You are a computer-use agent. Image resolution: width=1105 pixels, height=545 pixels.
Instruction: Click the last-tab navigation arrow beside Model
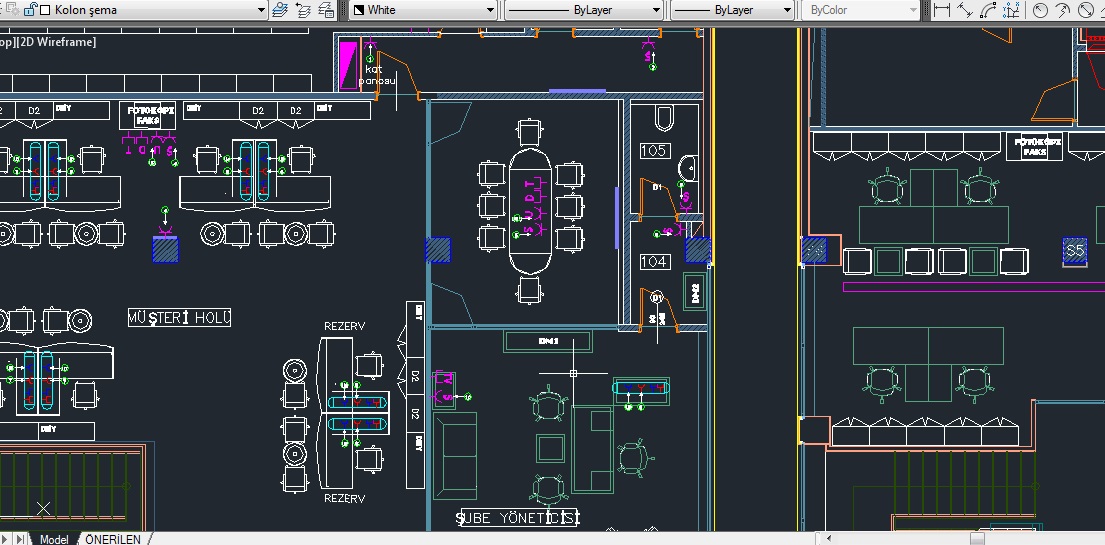coord(21,539)
